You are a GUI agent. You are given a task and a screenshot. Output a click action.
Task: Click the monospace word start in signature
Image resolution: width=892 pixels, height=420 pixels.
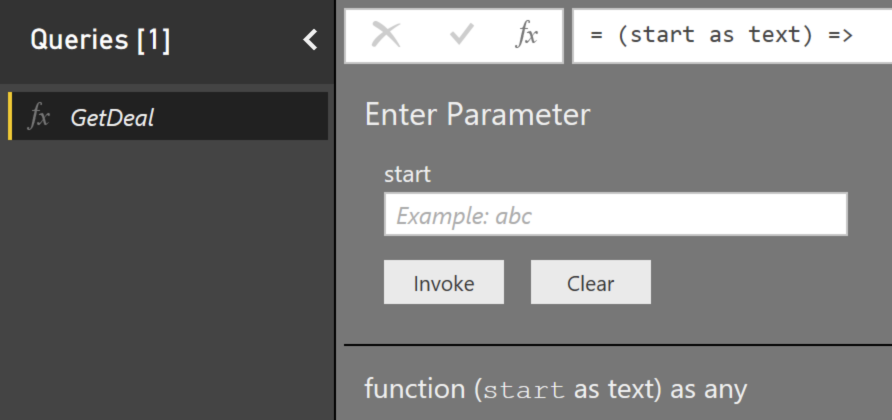pyautogui.click(x=523, y=389)
